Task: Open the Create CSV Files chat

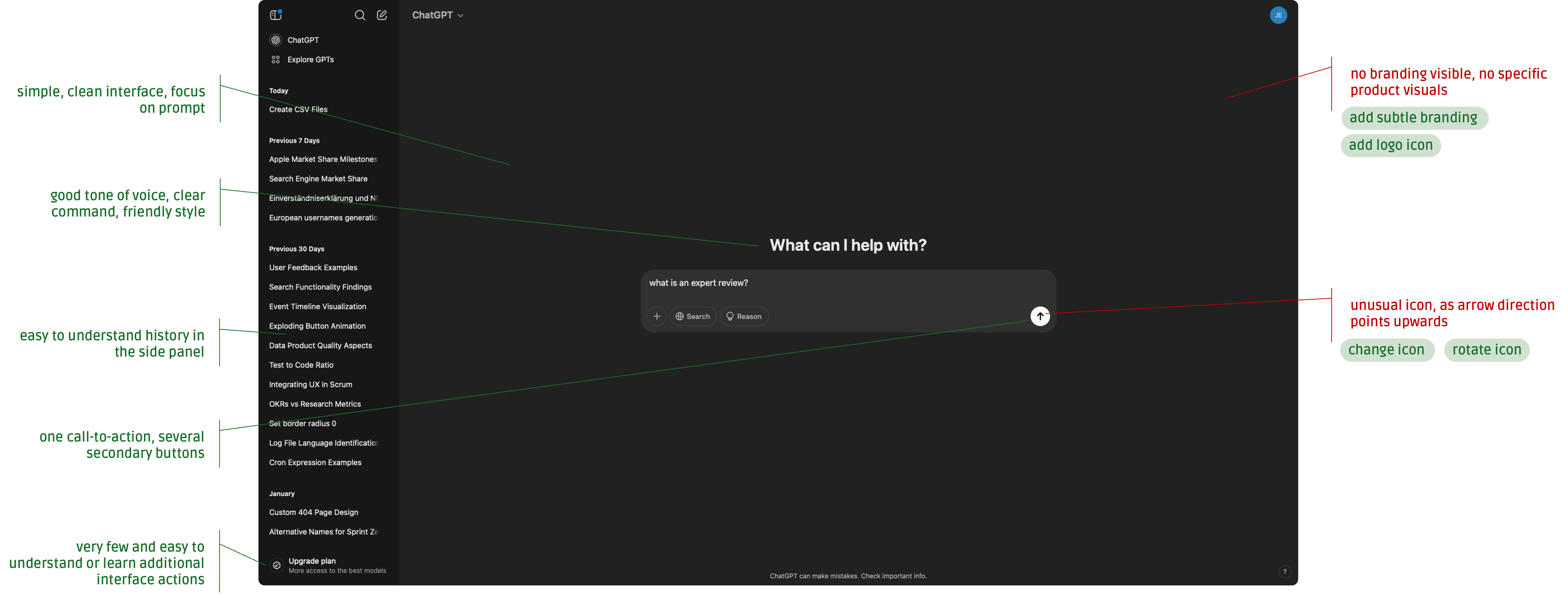Action: (298, 110)
